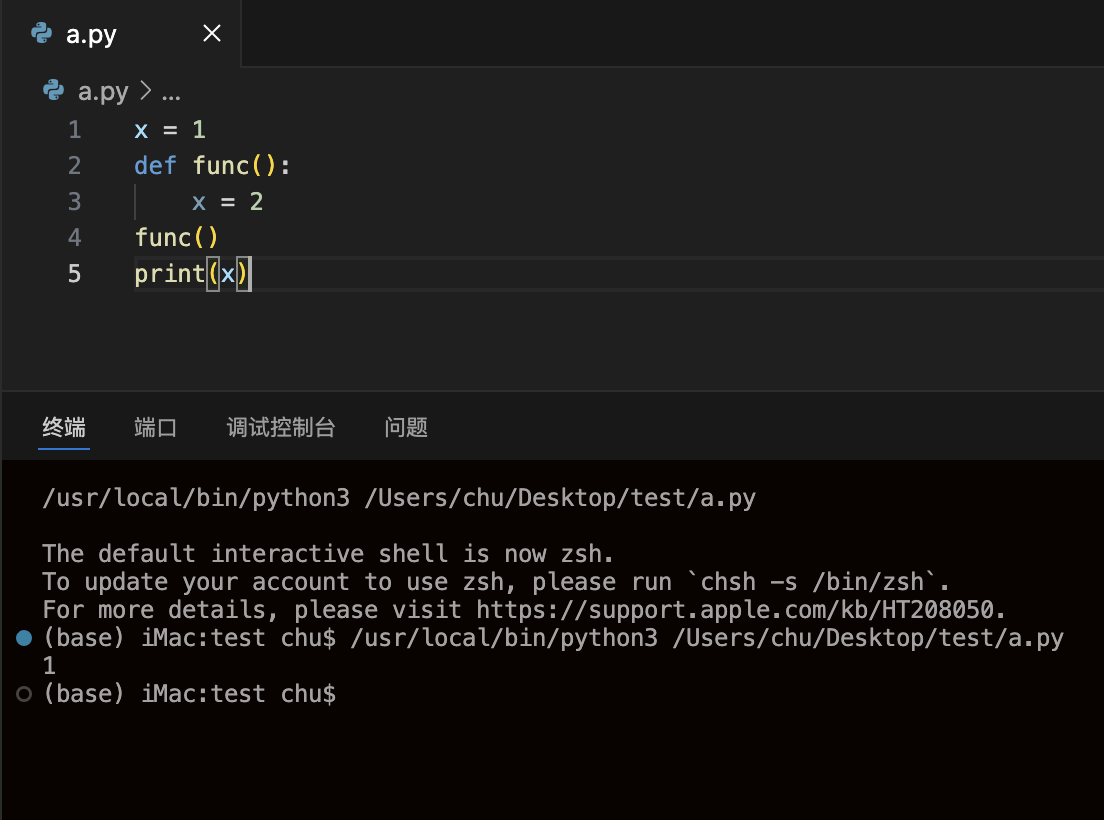Click line number 5 in the gutter
This screenshot has width=1104, height=820.
[75, 274]
